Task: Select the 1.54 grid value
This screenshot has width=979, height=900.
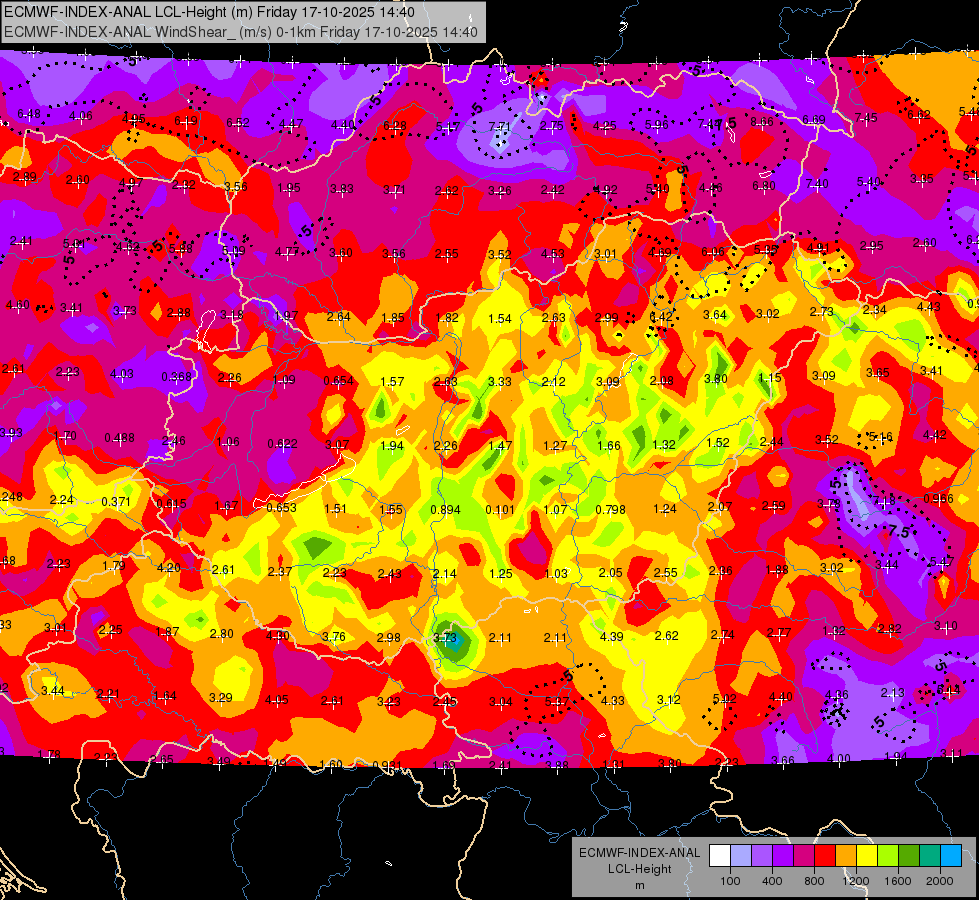Action: (499, 319)
